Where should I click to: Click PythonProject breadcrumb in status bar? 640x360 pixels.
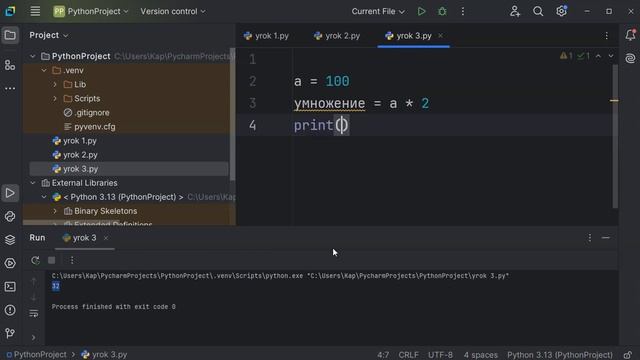(x=36, y=355)
